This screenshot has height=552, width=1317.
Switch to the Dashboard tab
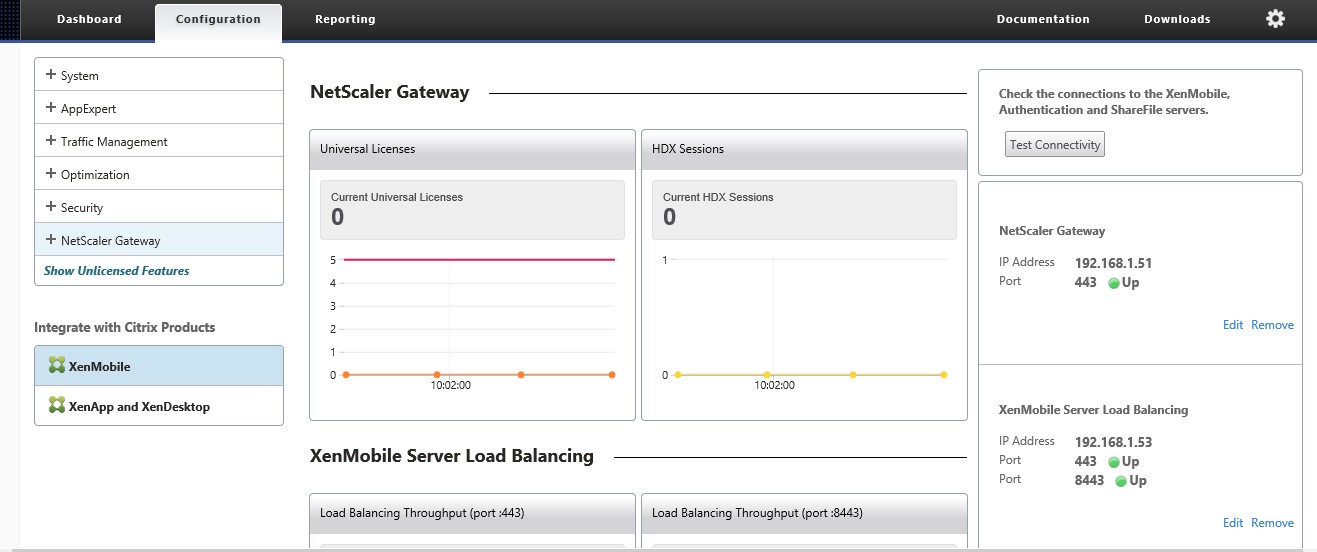89,19
